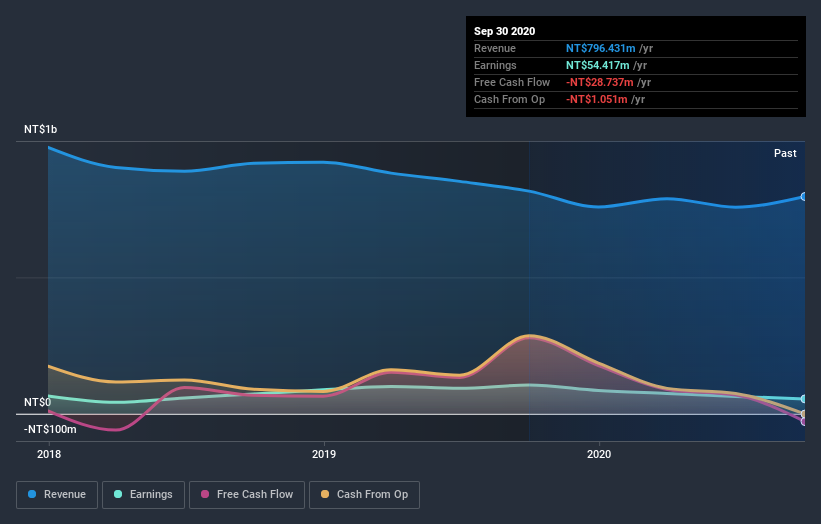Click the Past label on the chart
Image resolution: width=821 pixels, height=524 pixels.
tap(785, 153)
